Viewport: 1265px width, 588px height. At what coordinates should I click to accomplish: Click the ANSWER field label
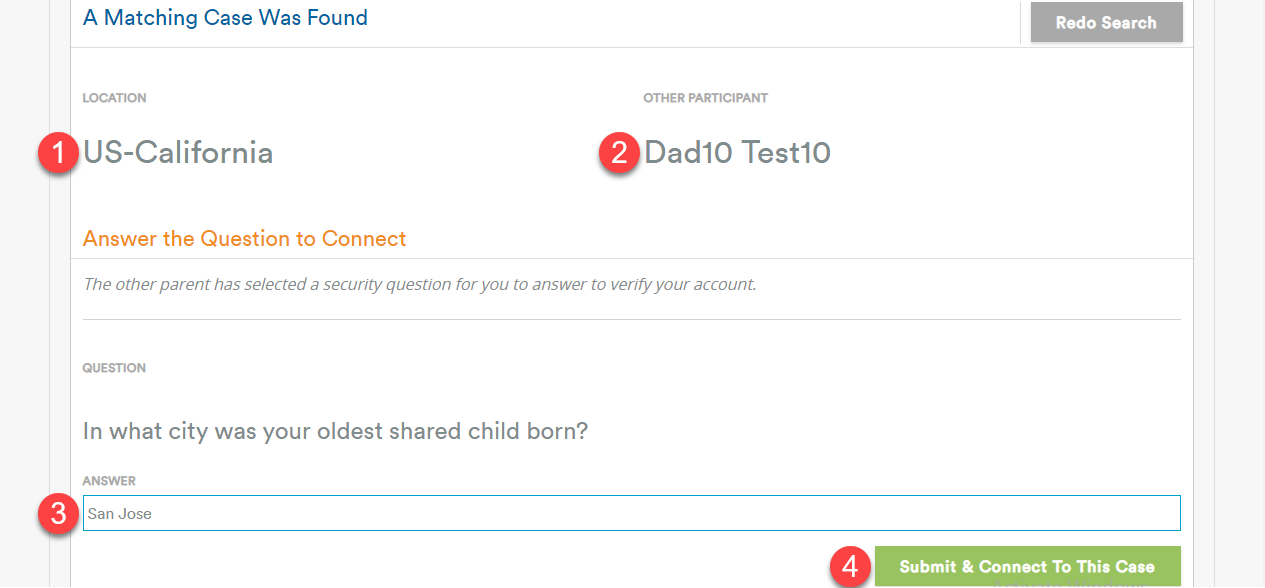[109, 481]
